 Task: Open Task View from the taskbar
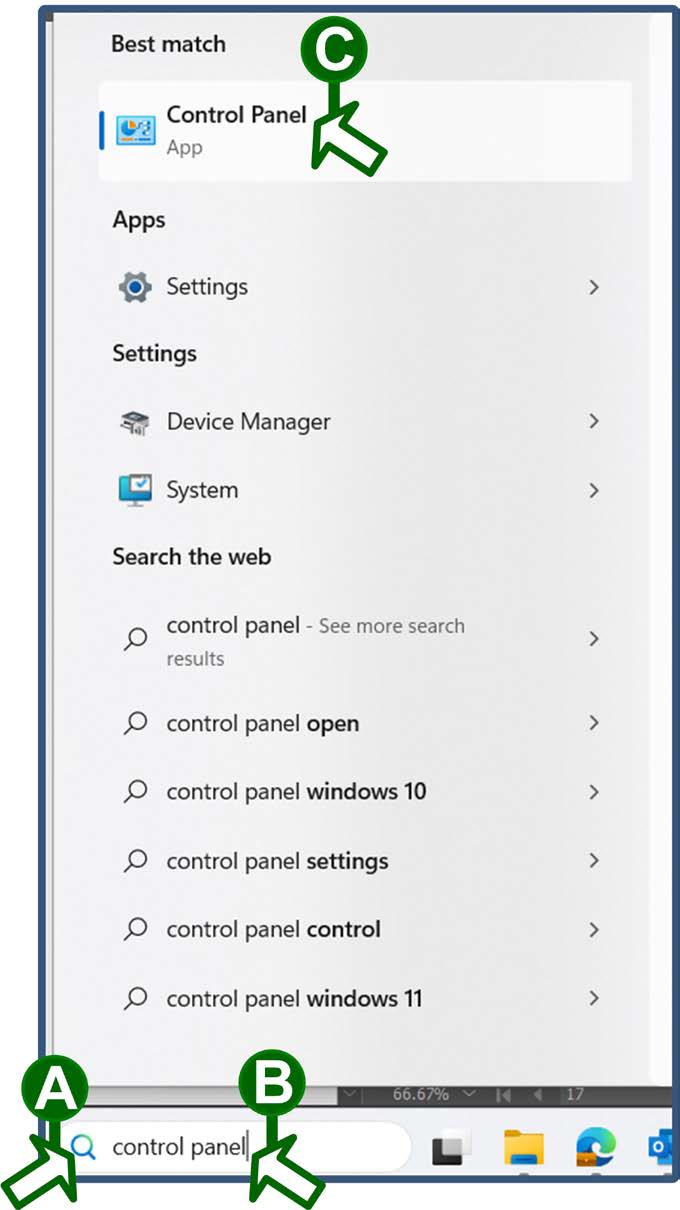coord(452,1148)
